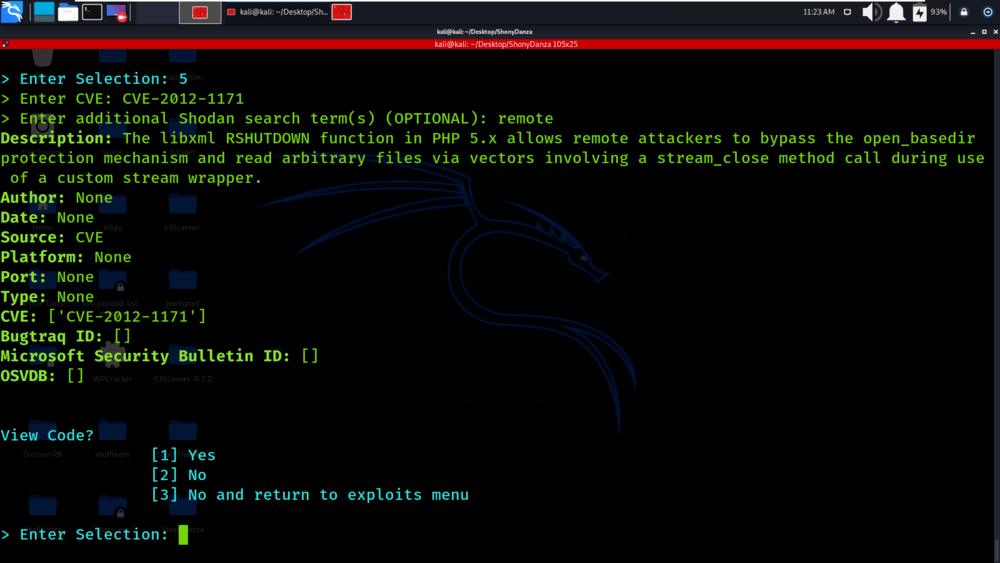1000x563 pixels.
Task: Click the 'Bugtraq ID: []' line
Action: click(66, 336)
